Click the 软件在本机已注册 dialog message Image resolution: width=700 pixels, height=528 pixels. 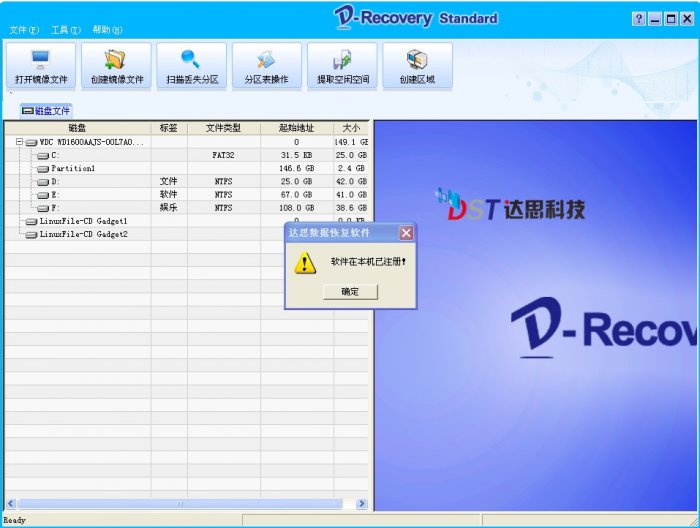click(368, 262)
